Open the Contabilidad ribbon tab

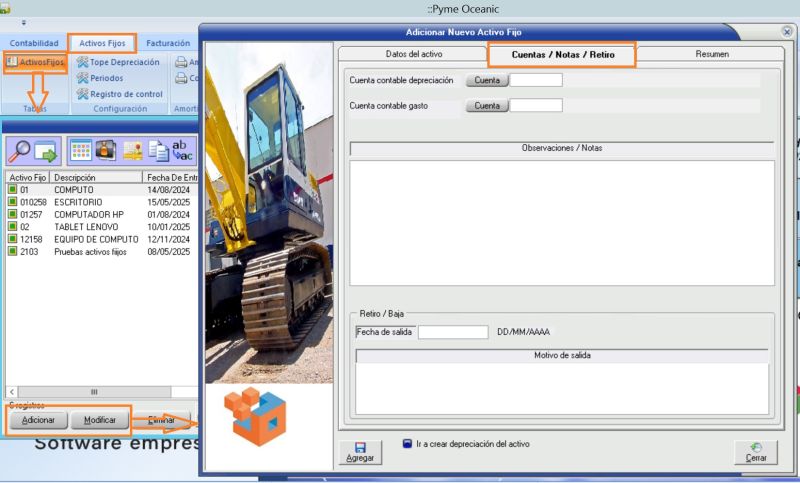(34, 43)
